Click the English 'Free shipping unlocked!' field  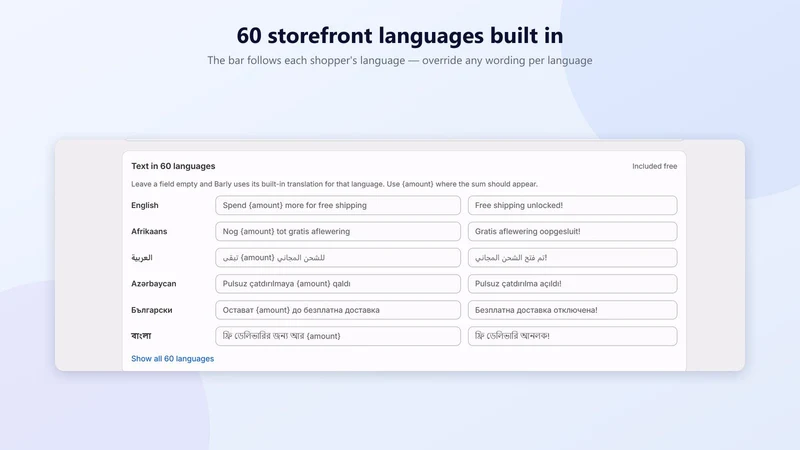click(572, 205)
